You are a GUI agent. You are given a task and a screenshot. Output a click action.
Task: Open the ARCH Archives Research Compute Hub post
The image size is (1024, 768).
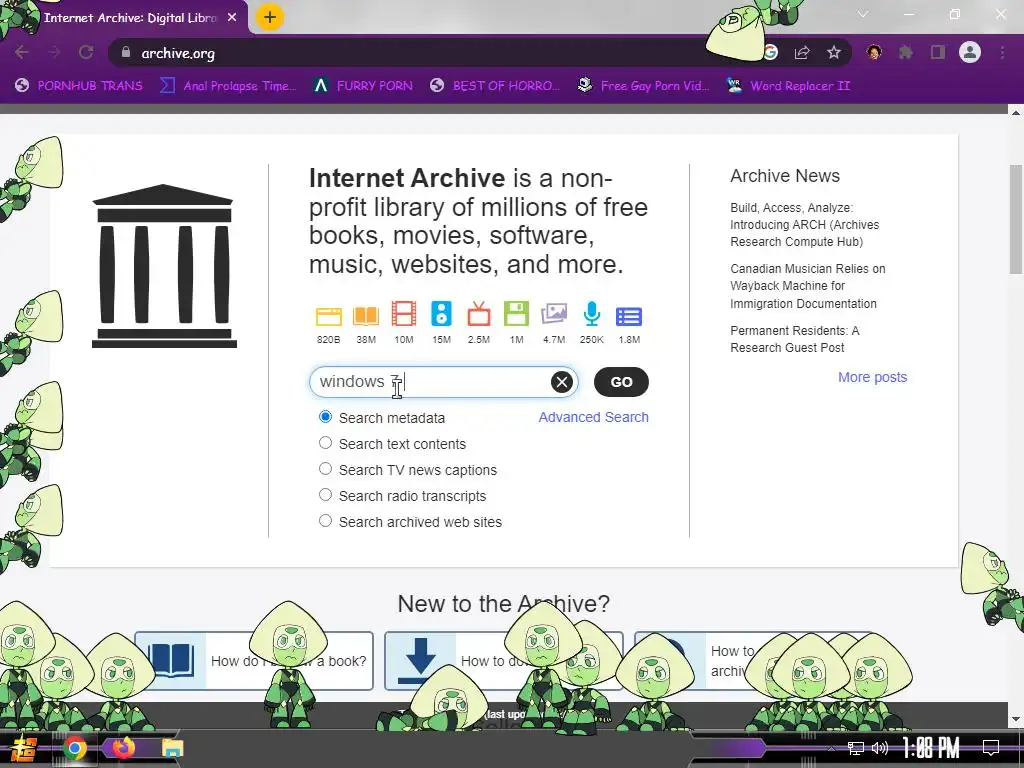tap(805, 225)
